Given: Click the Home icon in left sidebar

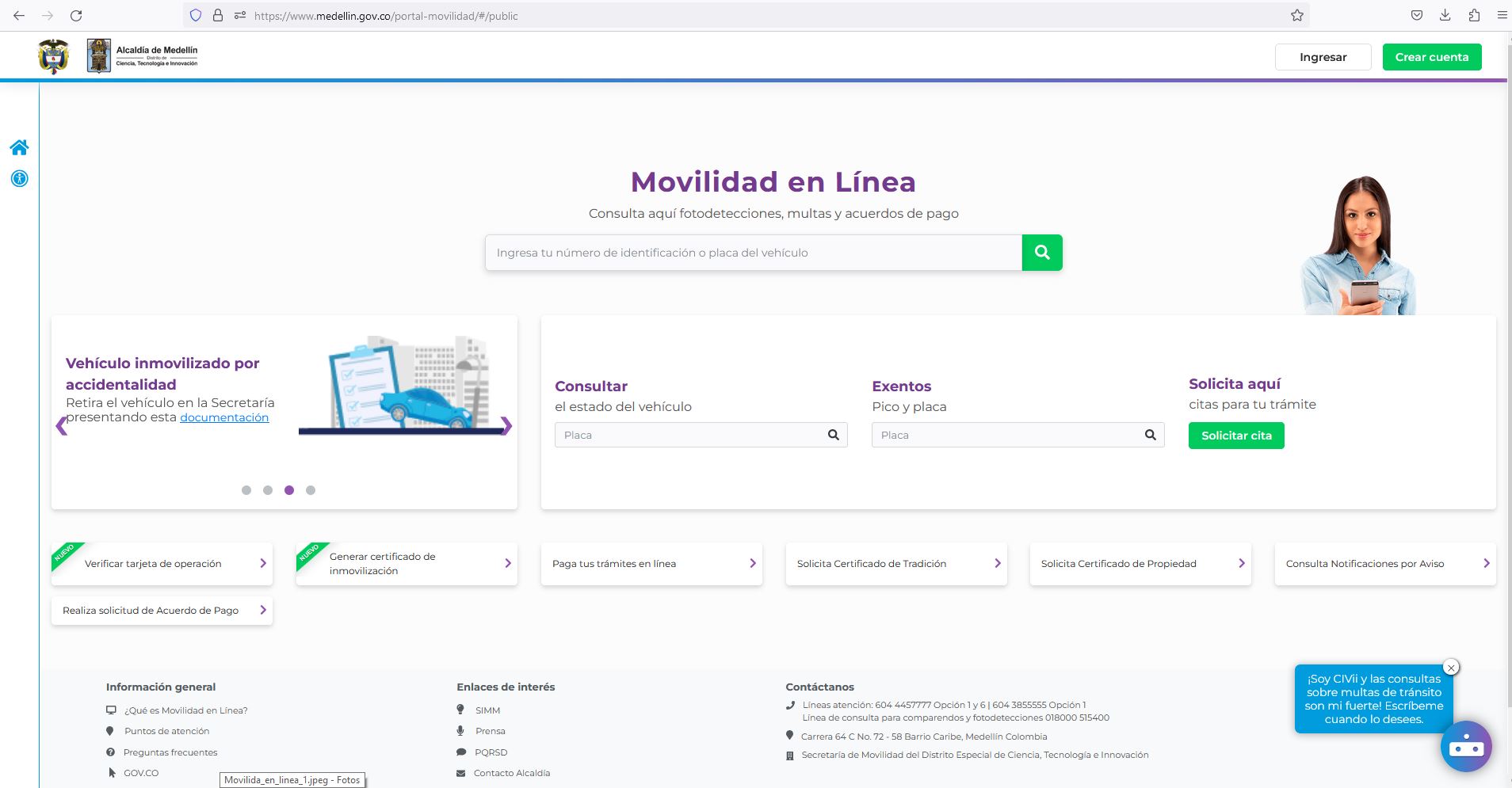Looking at the screenshot, I should click(x=19, y=147).
